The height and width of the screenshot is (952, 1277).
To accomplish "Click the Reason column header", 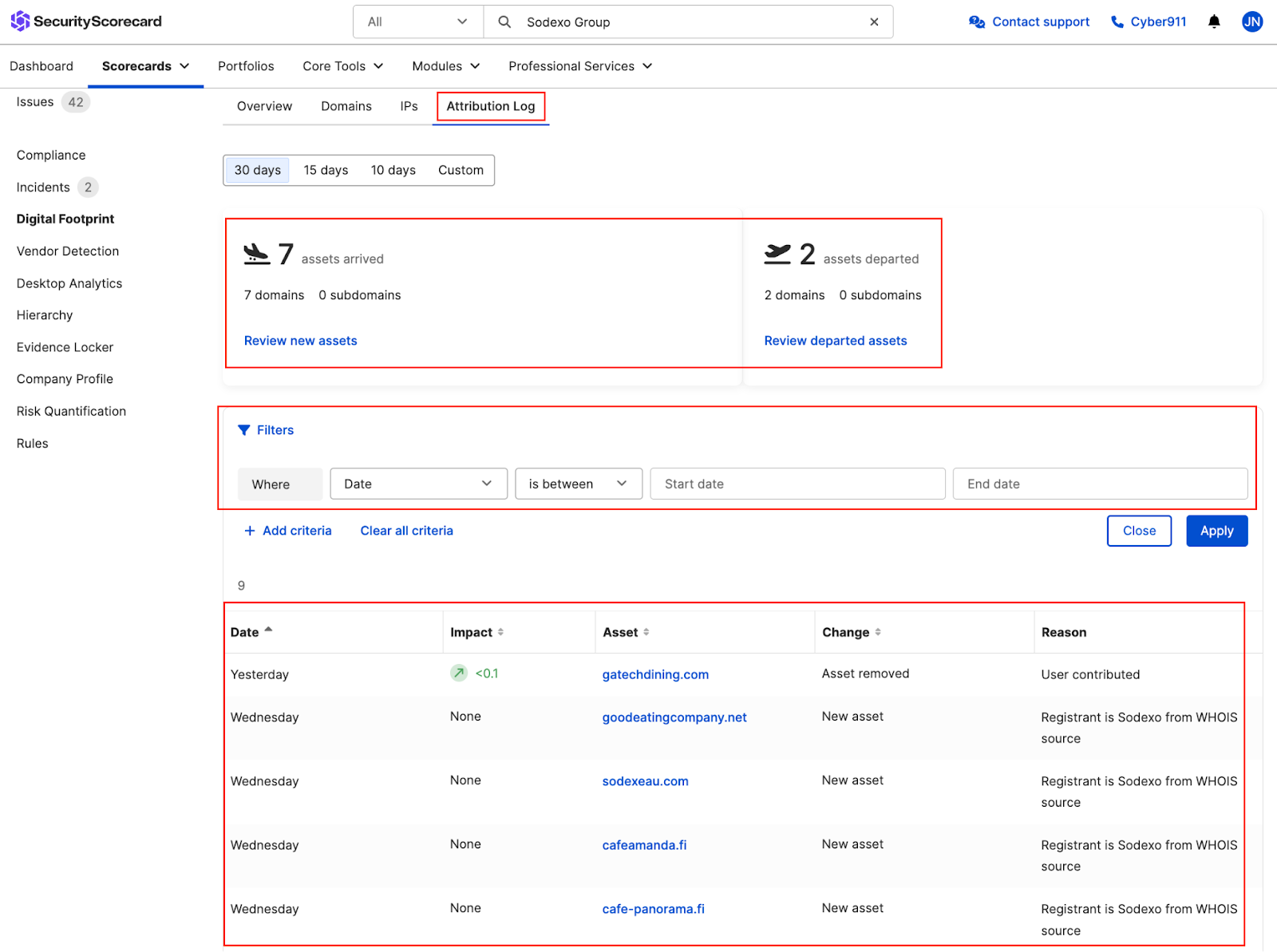I will tap(1064, 632).
